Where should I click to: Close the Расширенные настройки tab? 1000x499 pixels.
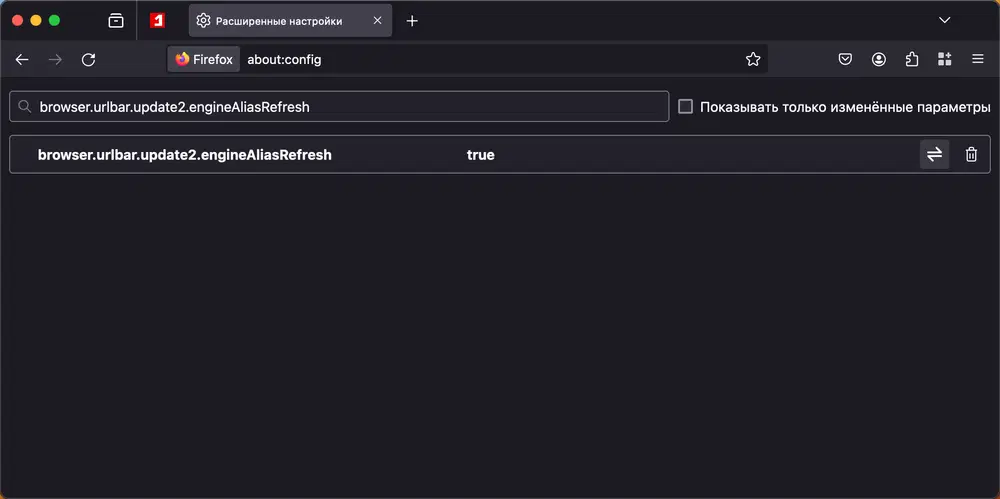tap(377, 20)
